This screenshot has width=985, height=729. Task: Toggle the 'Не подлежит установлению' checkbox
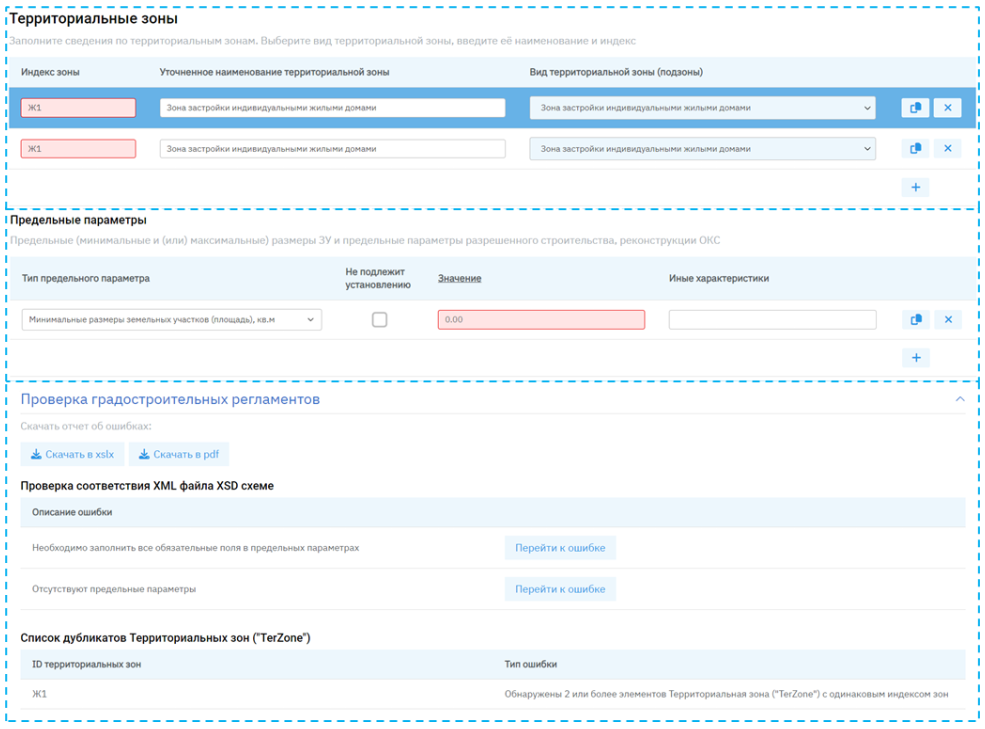coord(379,320)
